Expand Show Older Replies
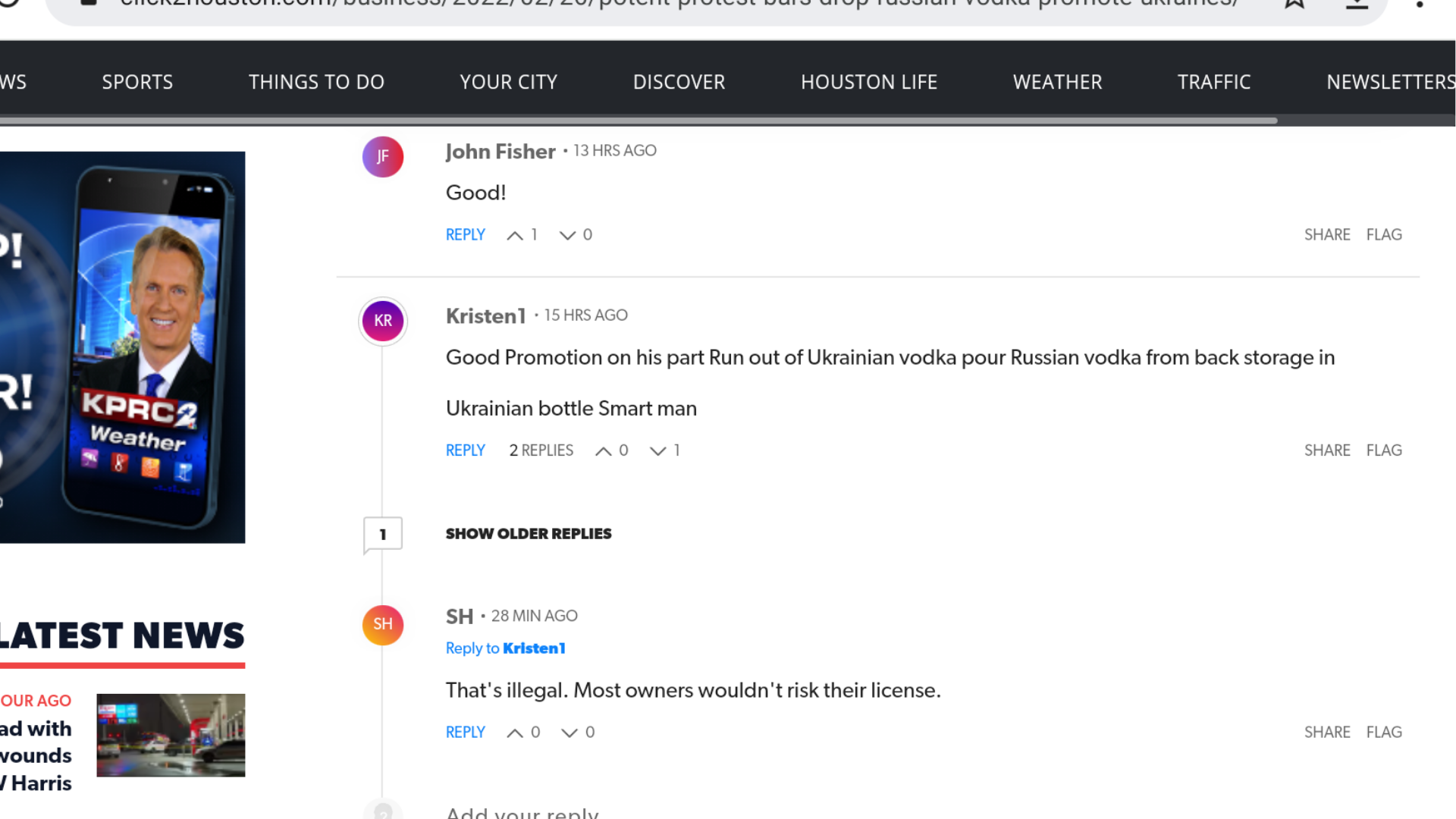1456x819 pixels. coord(529,534)
